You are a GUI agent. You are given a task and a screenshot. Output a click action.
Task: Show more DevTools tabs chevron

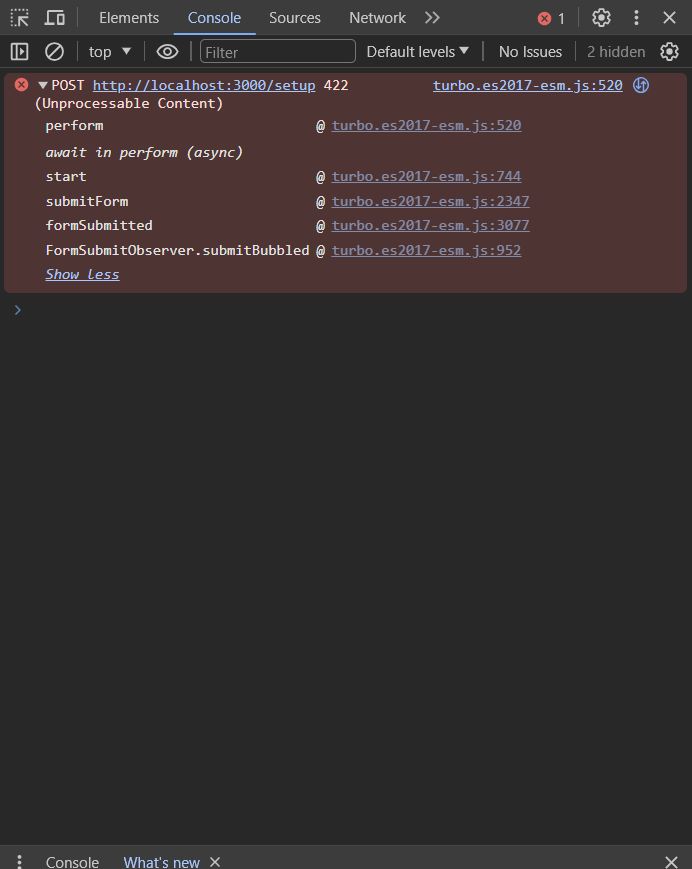432,18
